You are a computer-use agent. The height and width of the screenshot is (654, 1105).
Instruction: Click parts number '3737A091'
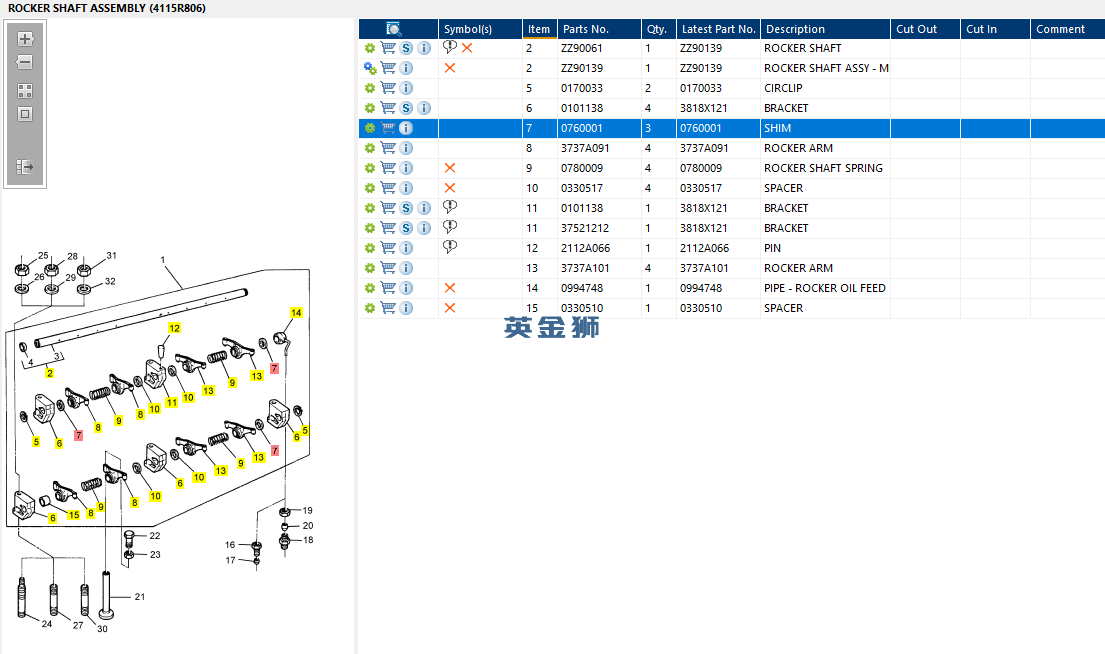pyautogui.click(x=585, y=148)
